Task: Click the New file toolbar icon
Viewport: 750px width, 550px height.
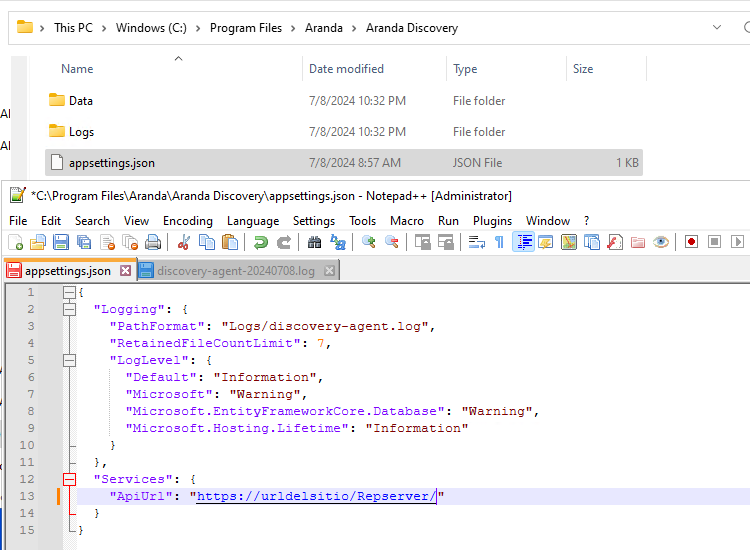Action: (x=15, y=242)
